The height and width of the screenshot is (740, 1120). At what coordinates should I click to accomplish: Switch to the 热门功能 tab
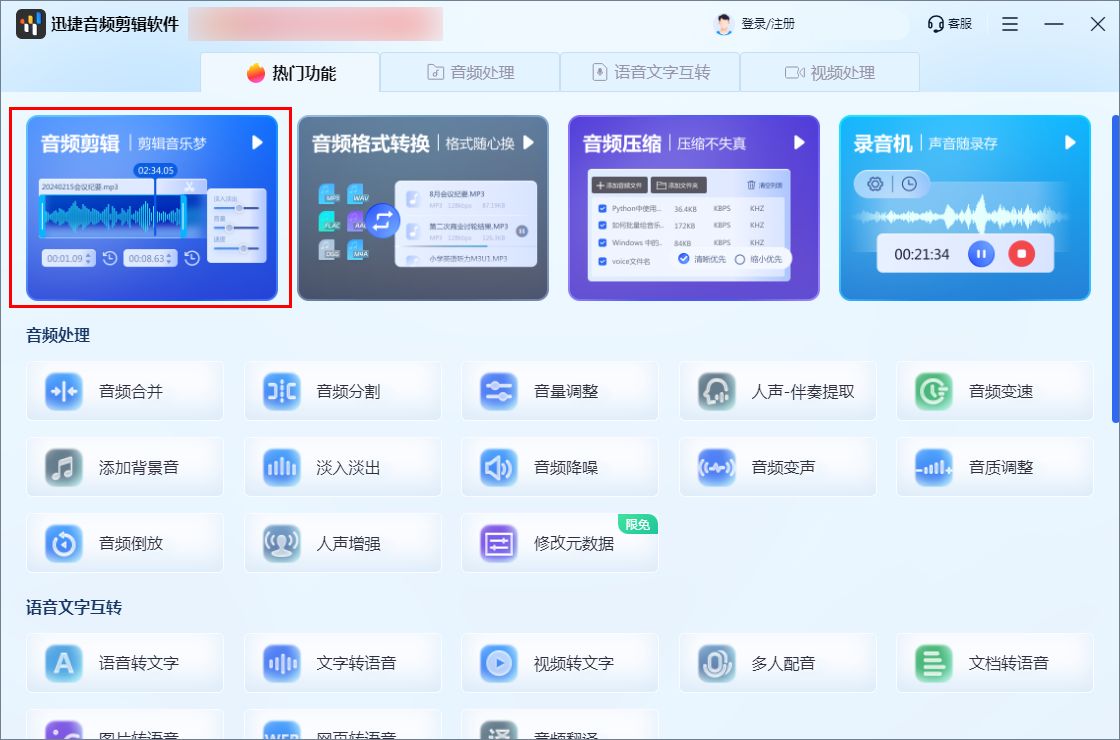click(x=290, y=72)
